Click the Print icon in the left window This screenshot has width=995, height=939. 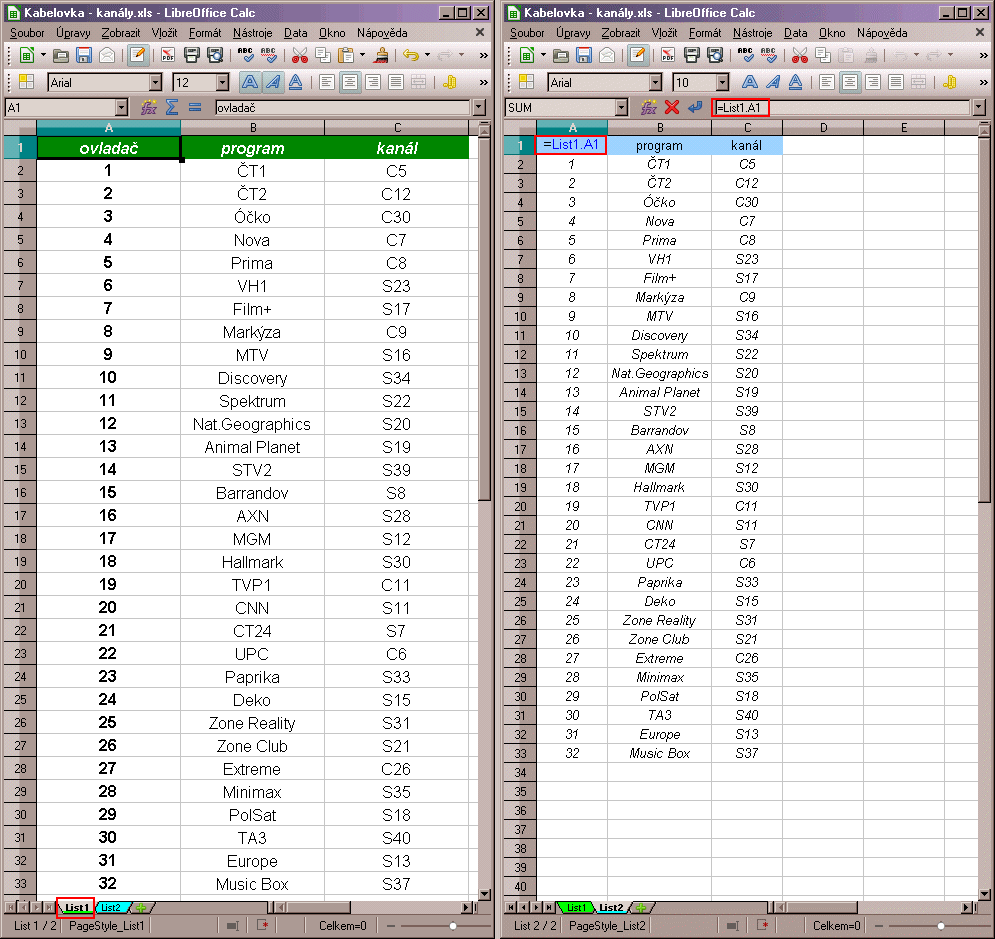[192, 56]
